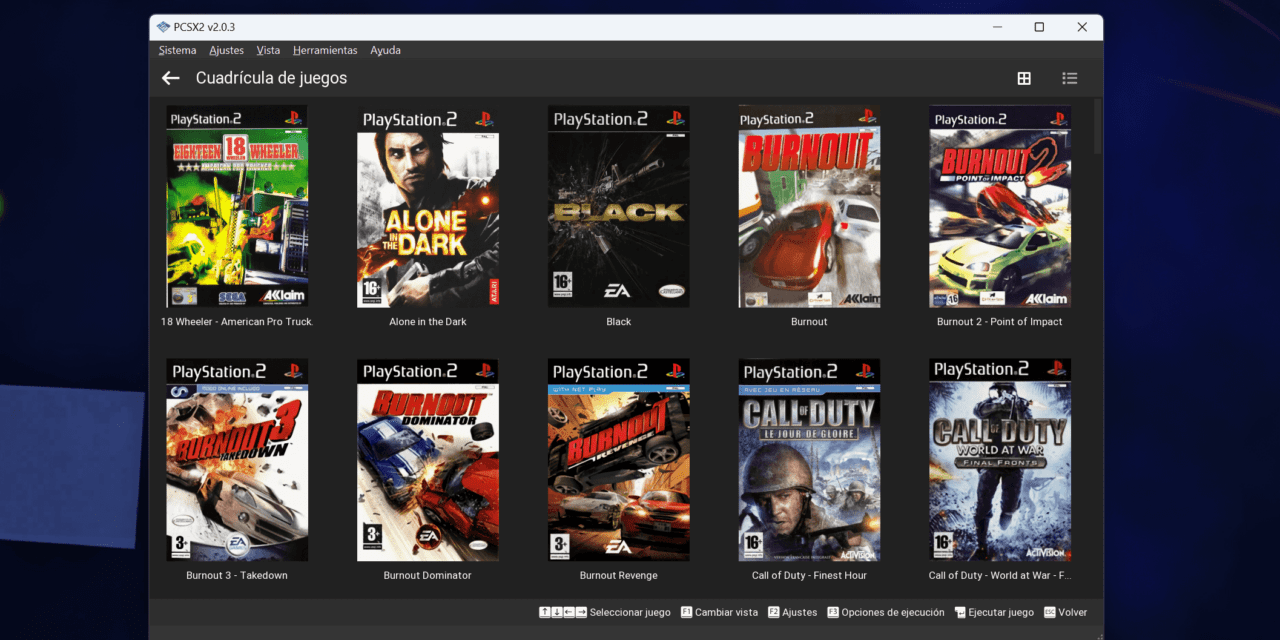Viewport: 1280px width, 640px height.
Task: Click 'Call of Duty - Finest Hour' title
Action: [x=809, y=576]
